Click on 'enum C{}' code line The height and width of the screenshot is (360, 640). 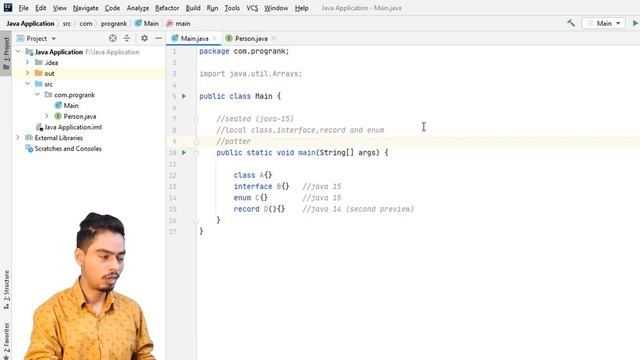(x=251, y=198)
